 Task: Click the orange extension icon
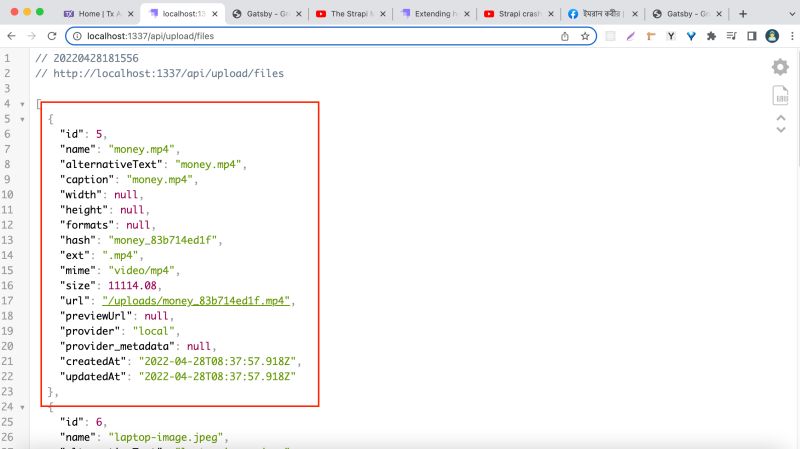click(x=651, y=36)
